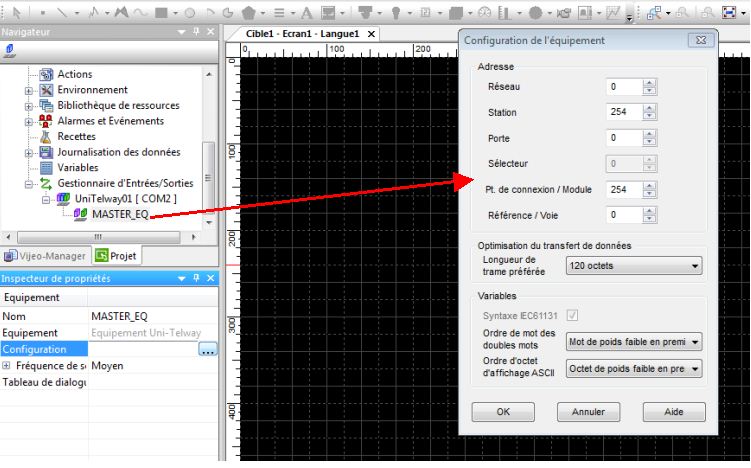The image size is (751, 468).
Task: Click the Alarmes et Evénements icon
Action: coord(46,121)
